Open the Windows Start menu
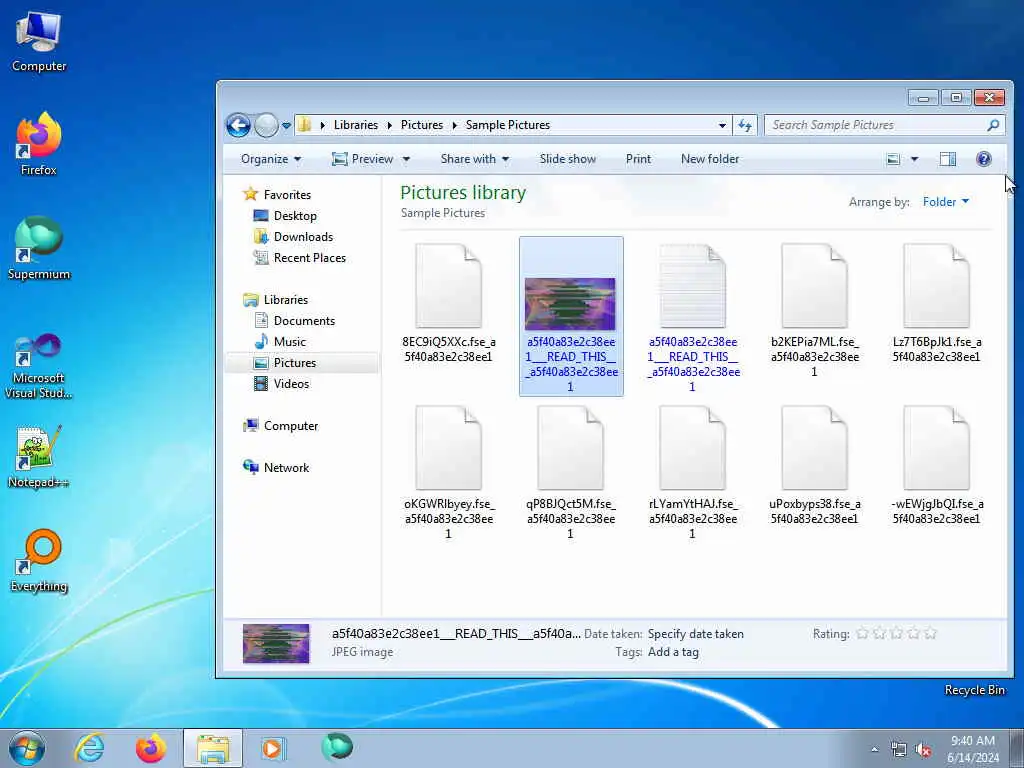The width and height of the screenshot is (1024, 768). [x=27, y=748]
